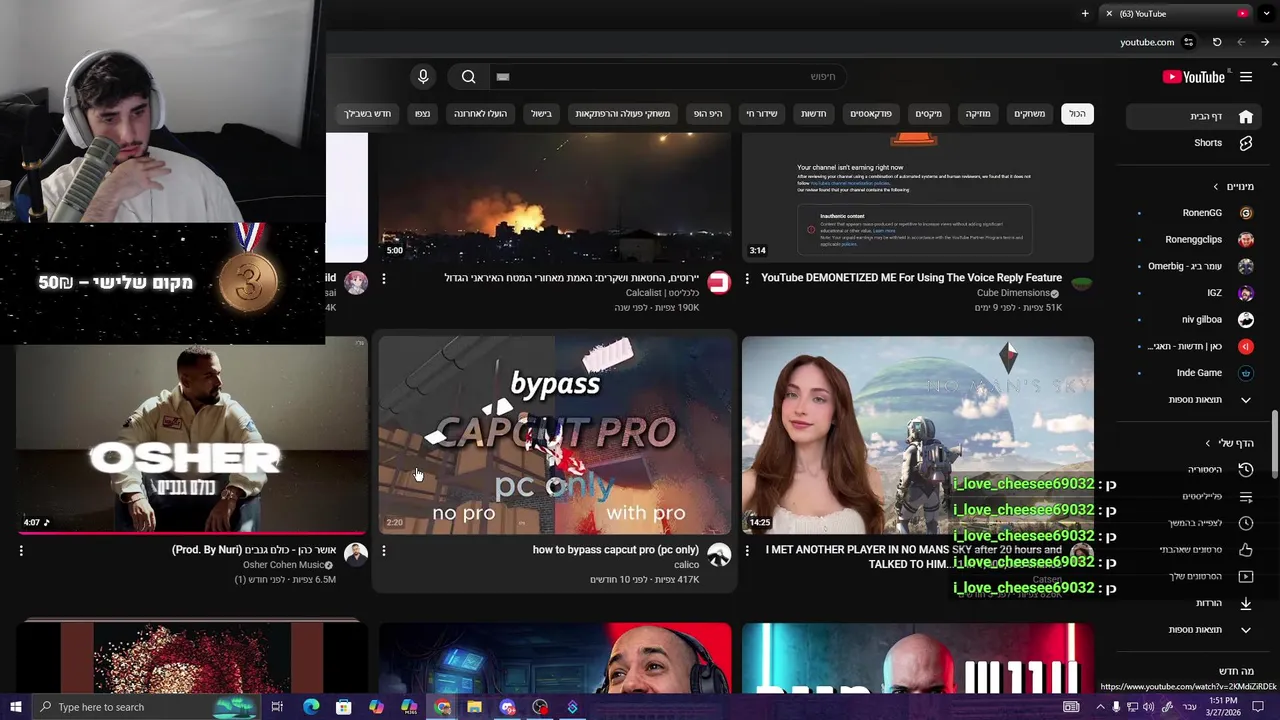Select the 'שידור חי' filter chip

[762, 114]
